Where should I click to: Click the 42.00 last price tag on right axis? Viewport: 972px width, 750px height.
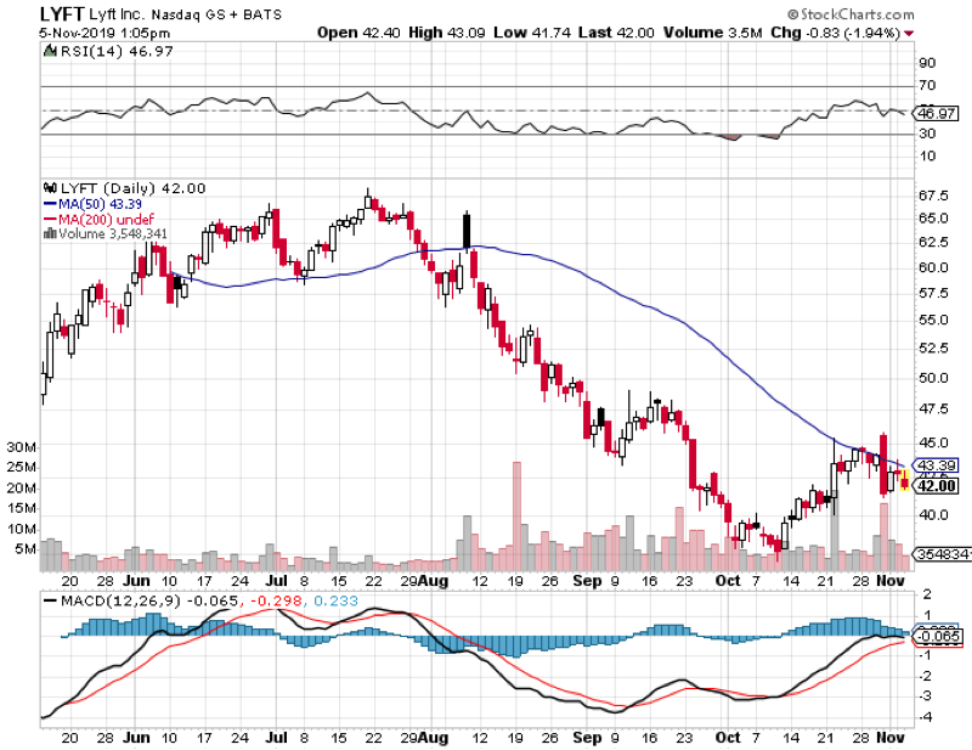point(937,485)
